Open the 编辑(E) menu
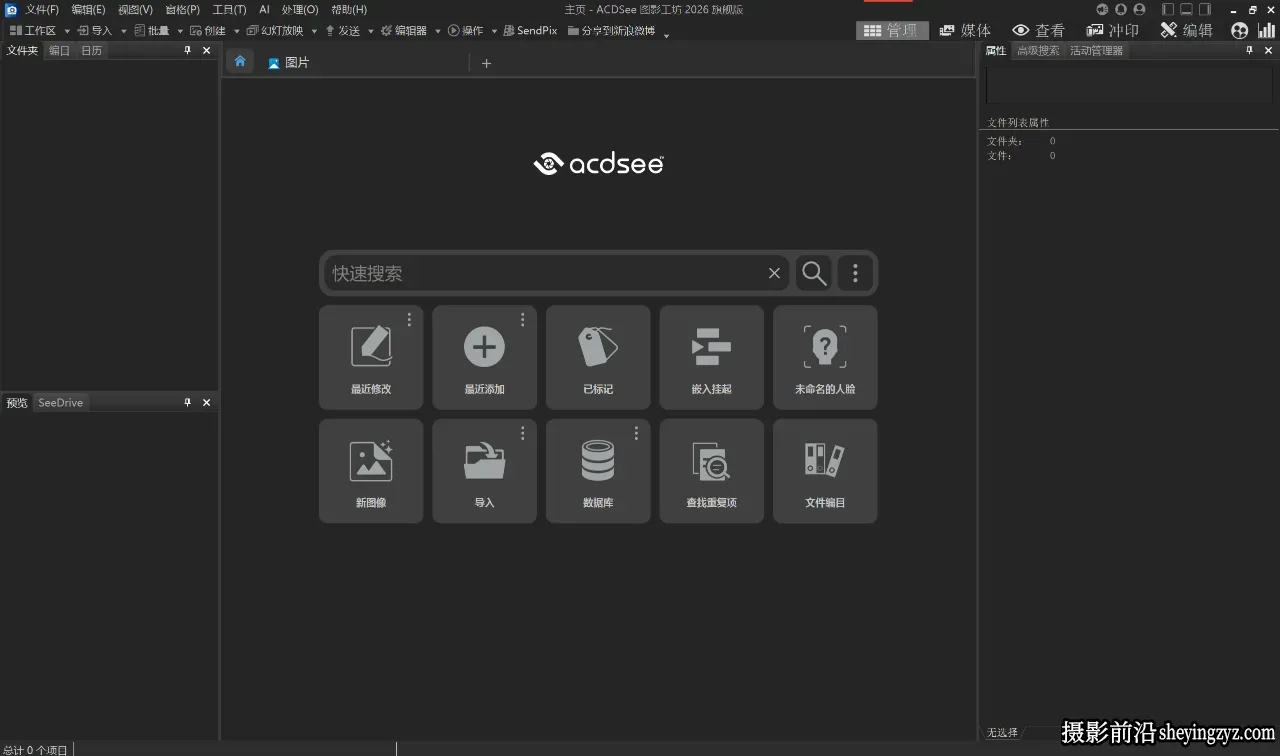Viewport: 1280px width, 756px height. tap(88, 9)
